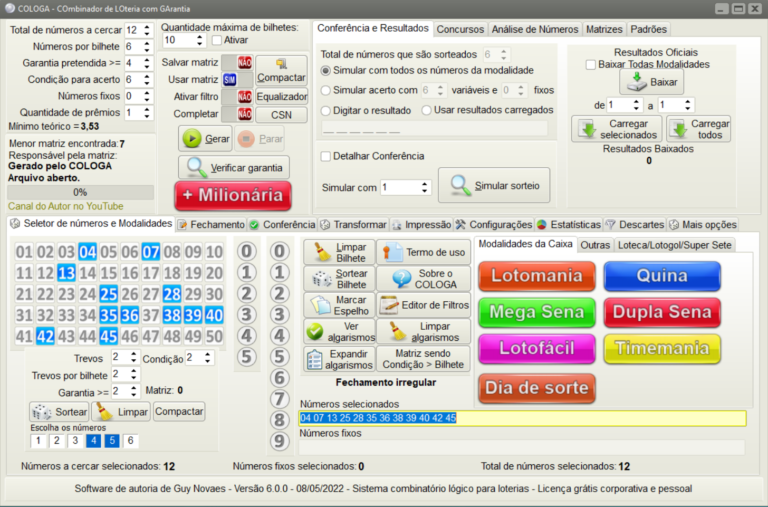Open the Fechamento tab
Screen dimensions: 768x507
tap(212, 224)
